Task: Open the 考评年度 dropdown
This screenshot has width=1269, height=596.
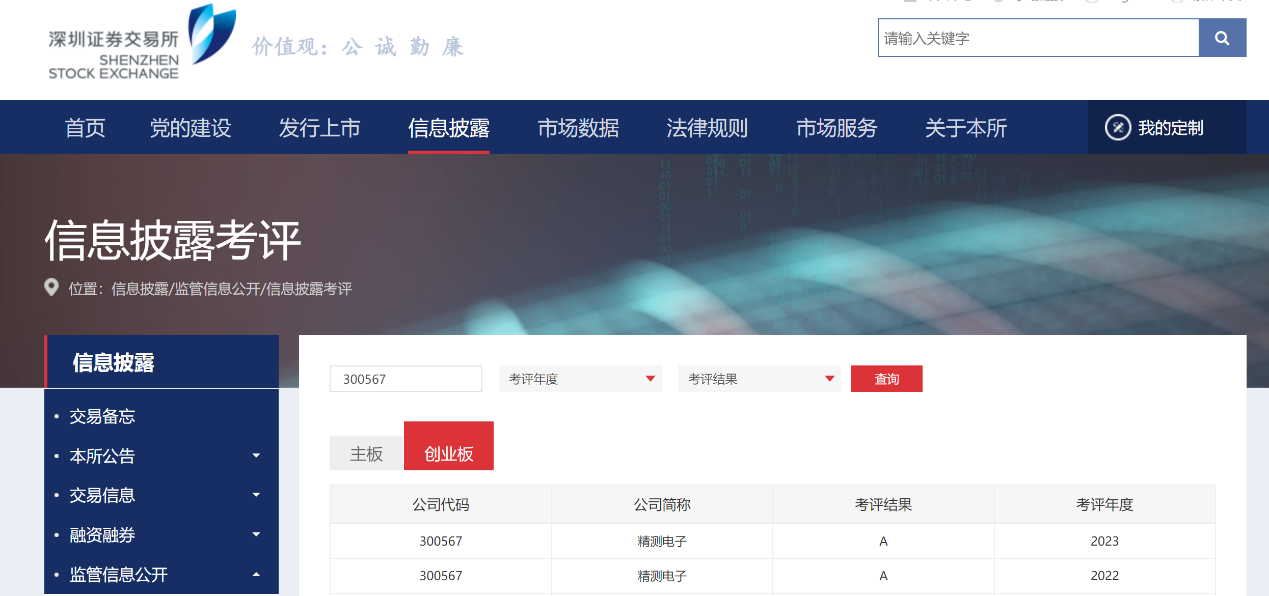Action: tap(580, 378)
